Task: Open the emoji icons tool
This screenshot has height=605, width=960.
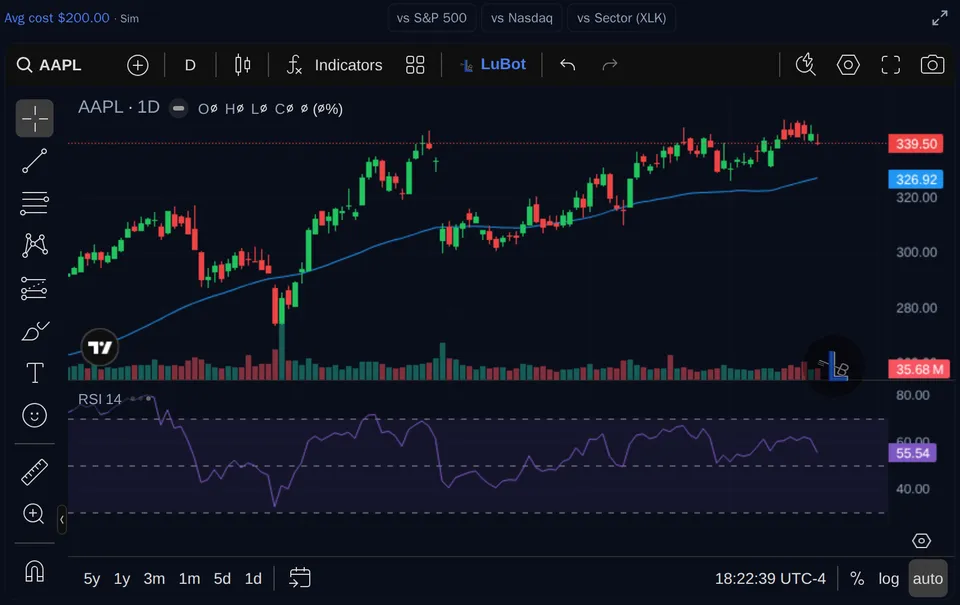Action: coord(34,415)
